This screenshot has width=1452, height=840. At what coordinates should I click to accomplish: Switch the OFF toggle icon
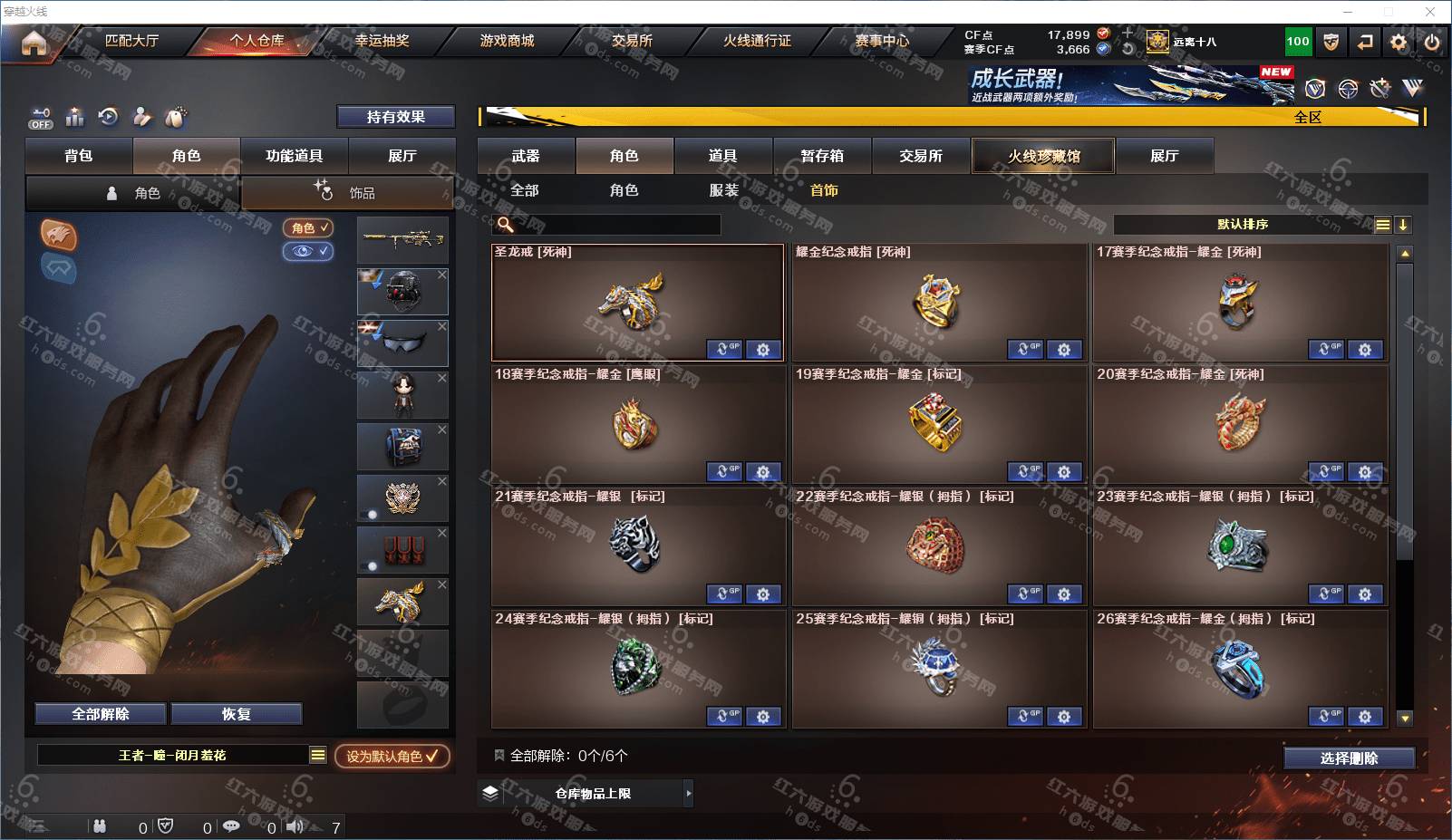pos(41,118)
